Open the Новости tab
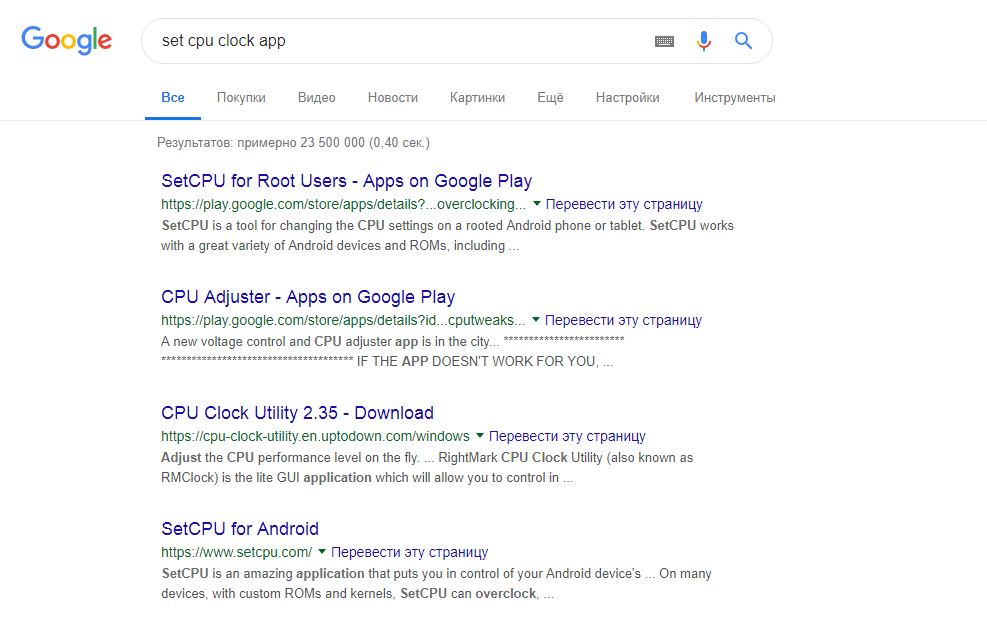The width and height of the screenshot is (987, 622). (x=393, y=98)
